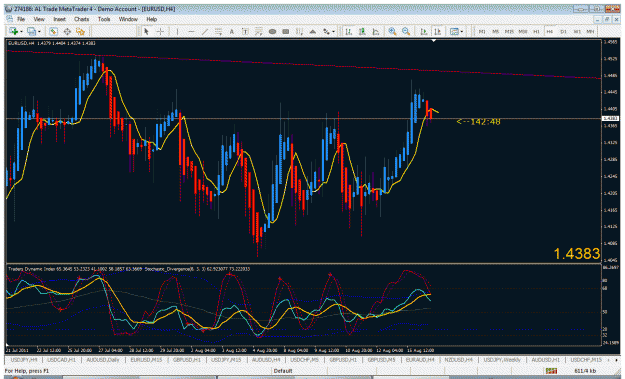Switch chart to Line Chart icon

[x=376, y=31]
